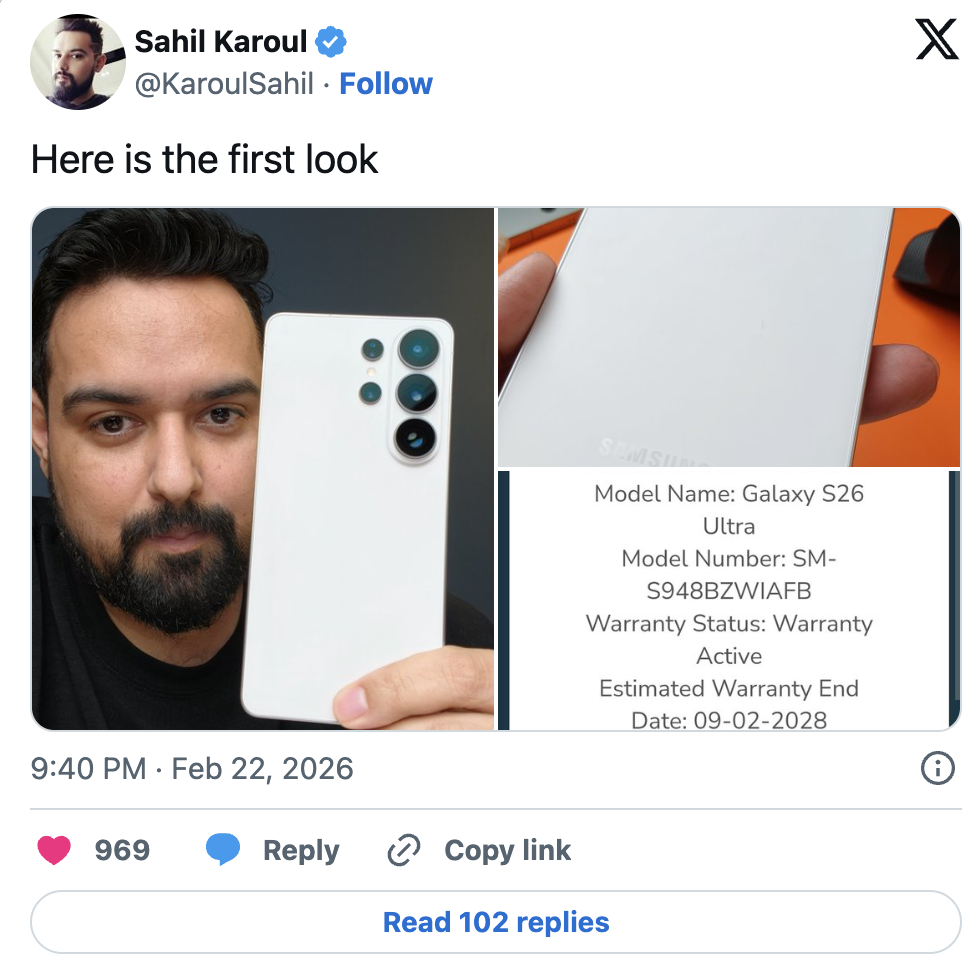Open the author's profile avatar

click(77, 62)
